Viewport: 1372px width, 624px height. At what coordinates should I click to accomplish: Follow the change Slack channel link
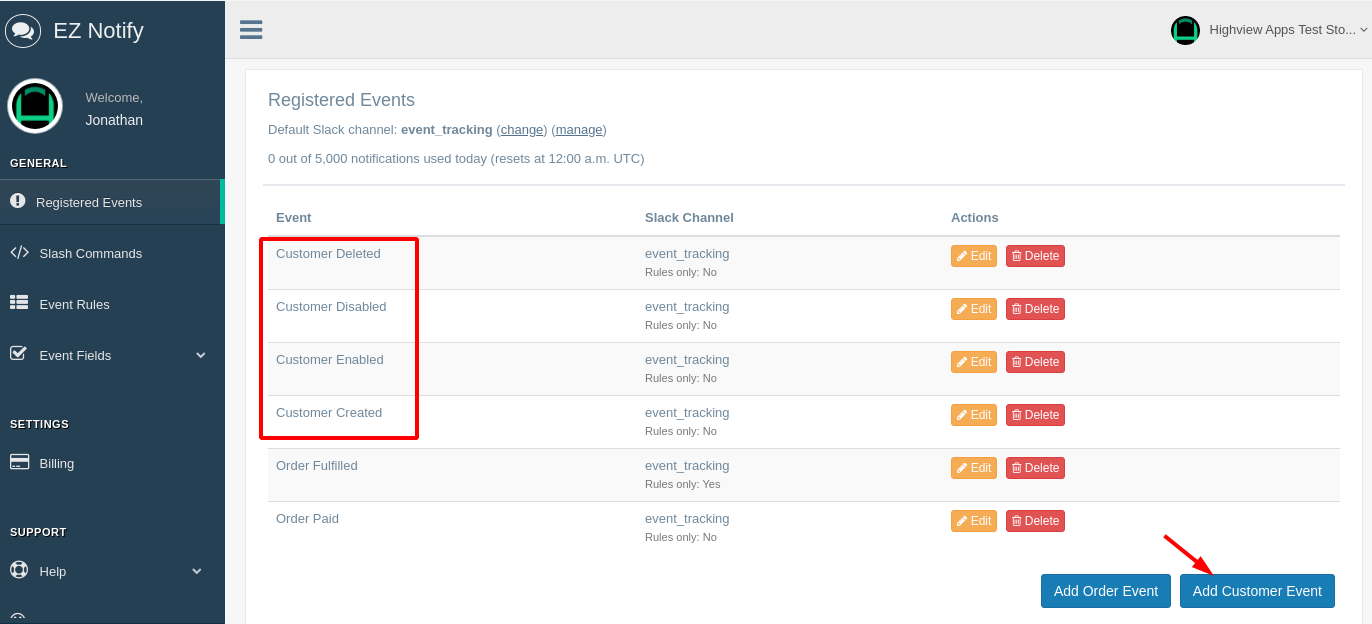coord(522,130)
